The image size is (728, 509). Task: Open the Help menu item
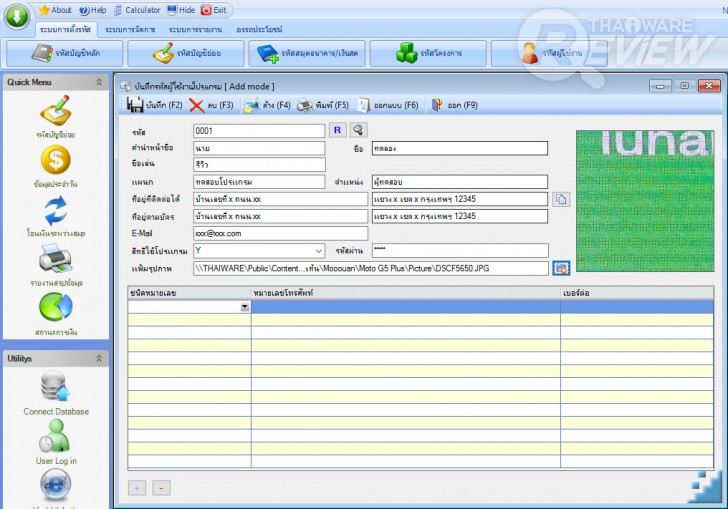93,10
